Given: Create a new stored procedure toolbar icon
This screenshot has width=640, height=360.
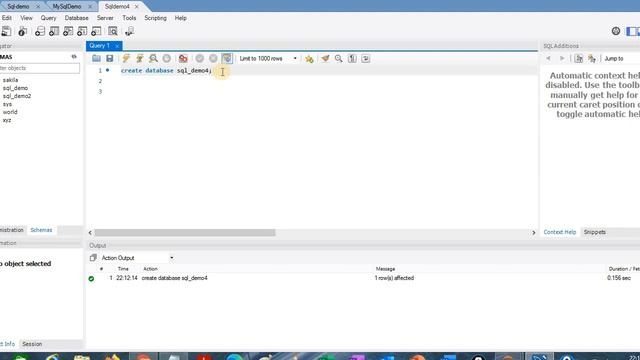Looking at the screenshot, I should click(x=82, y=31).
